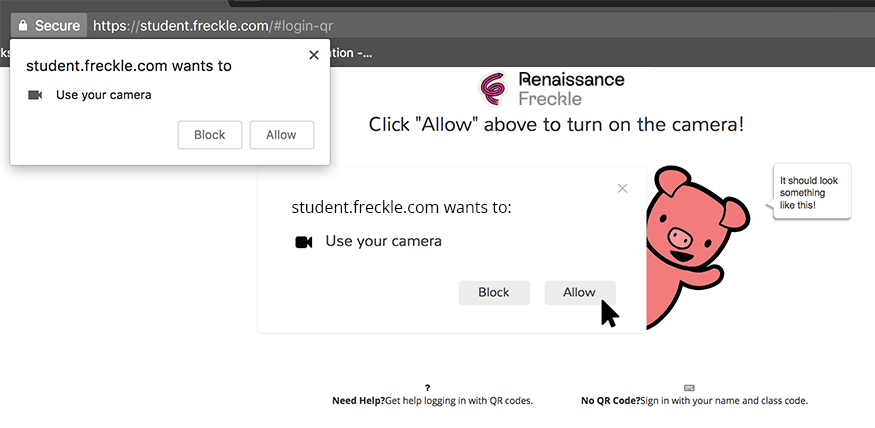Click the 'It should look something like this!' speech bubble
The height and width of the screenshot is (428, 875).
[x=812, y=192]
